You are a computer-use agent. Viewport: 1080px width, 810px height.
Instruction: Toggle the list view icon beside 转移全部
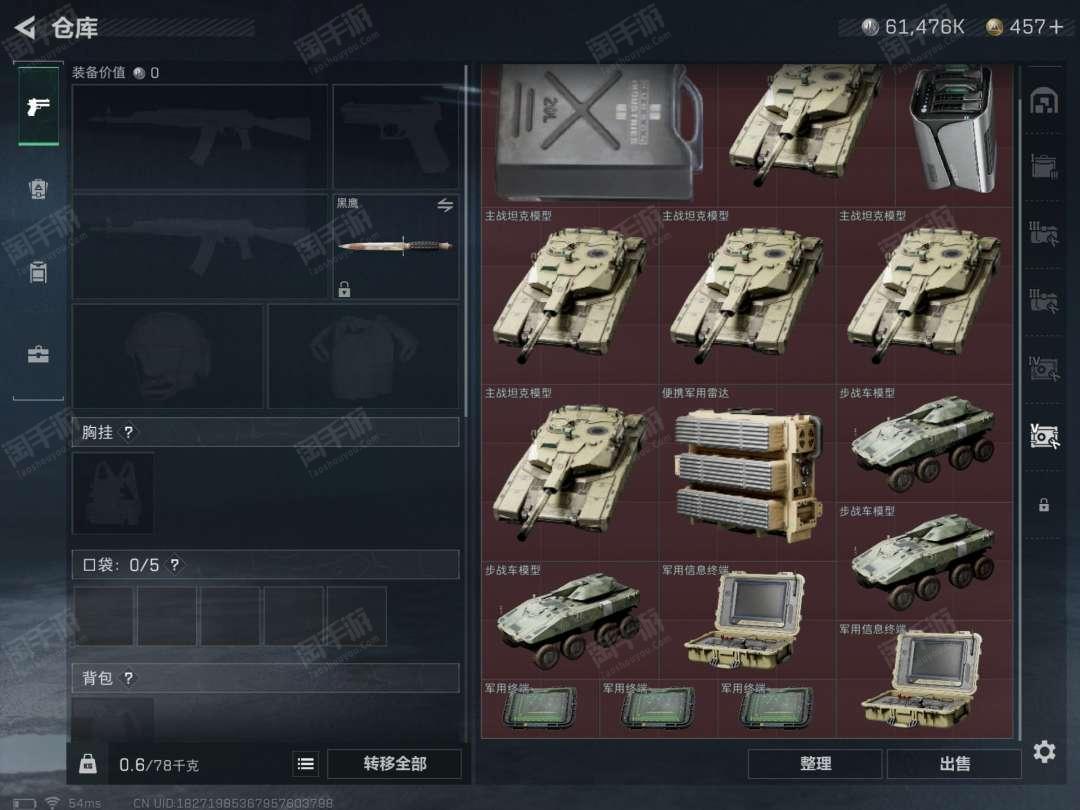click(x=306, y=764)
